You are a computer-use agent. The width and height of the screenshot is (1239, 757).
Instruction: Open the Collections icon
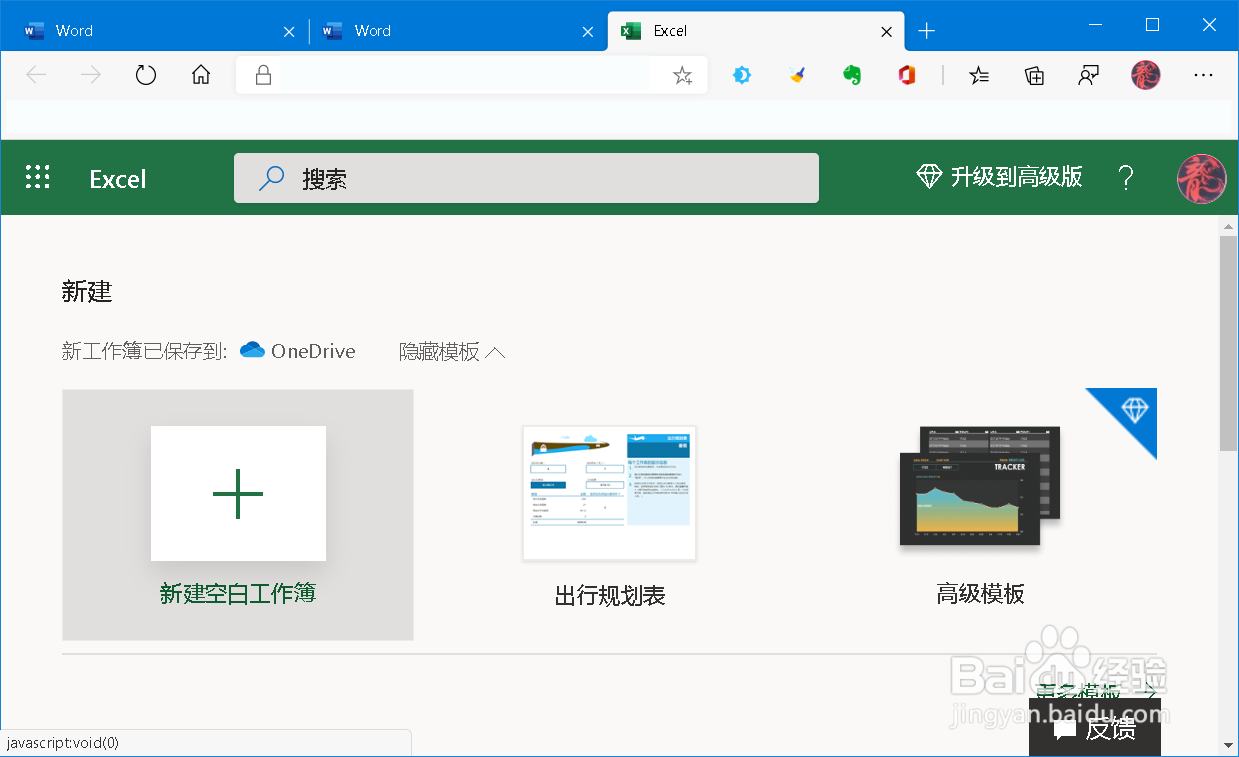coord(1035,75)
